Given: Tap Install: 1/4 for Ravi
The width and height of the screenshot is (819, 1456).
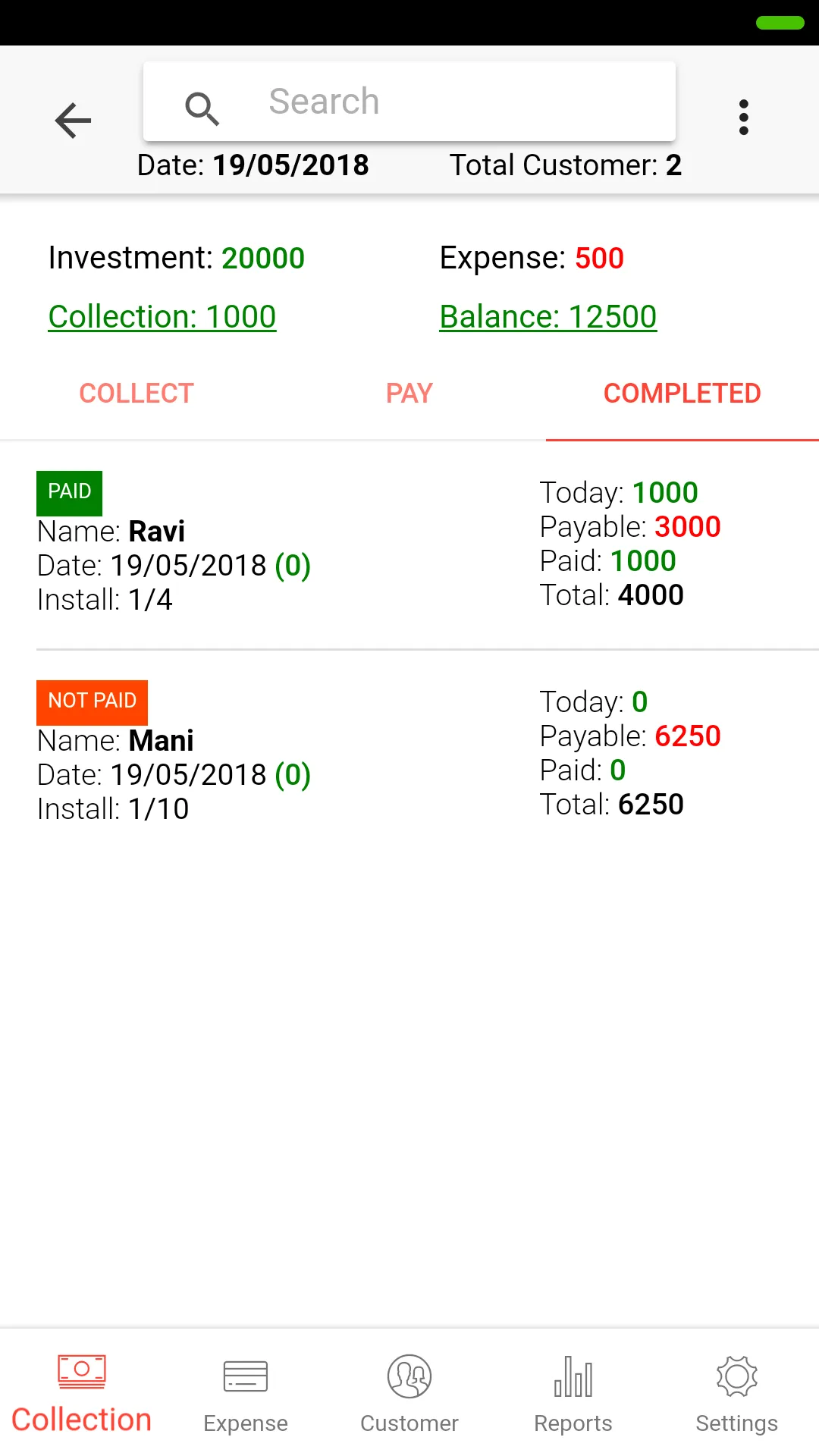Looking at the screenshot, I should [105, 600].
